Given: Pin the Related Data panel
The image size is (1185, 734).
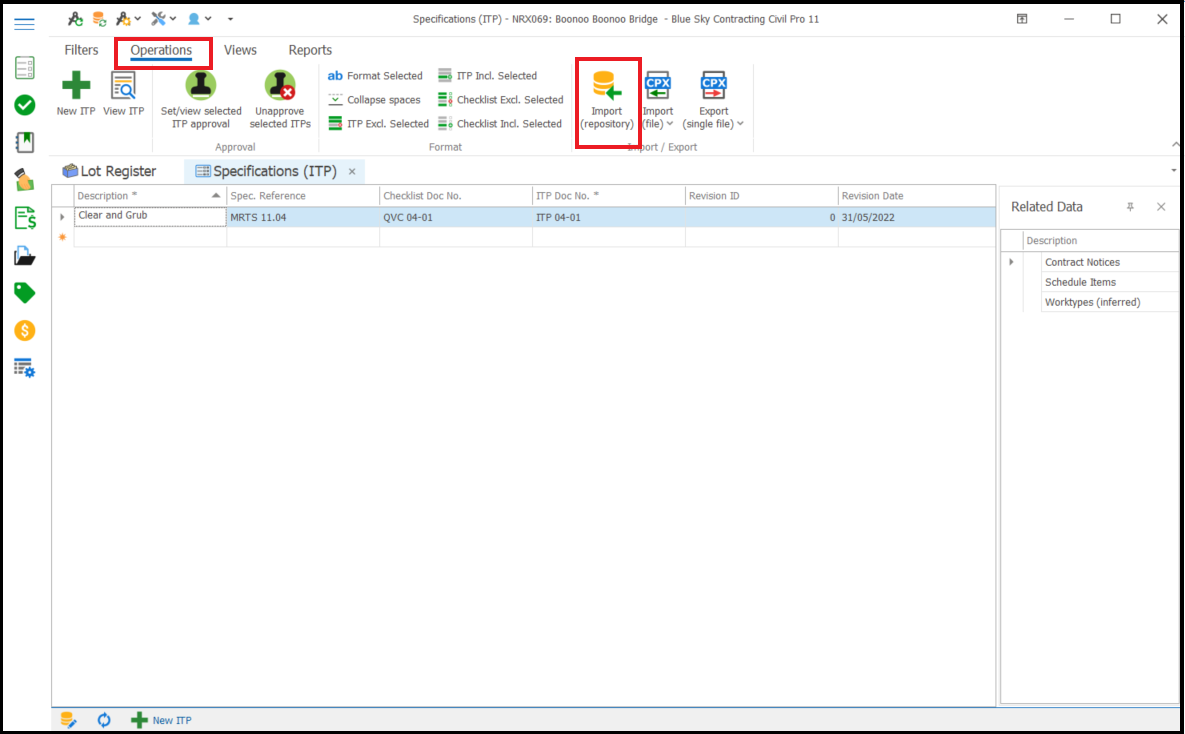Looking at the screenshot, I should click(x=1130, y=207).
